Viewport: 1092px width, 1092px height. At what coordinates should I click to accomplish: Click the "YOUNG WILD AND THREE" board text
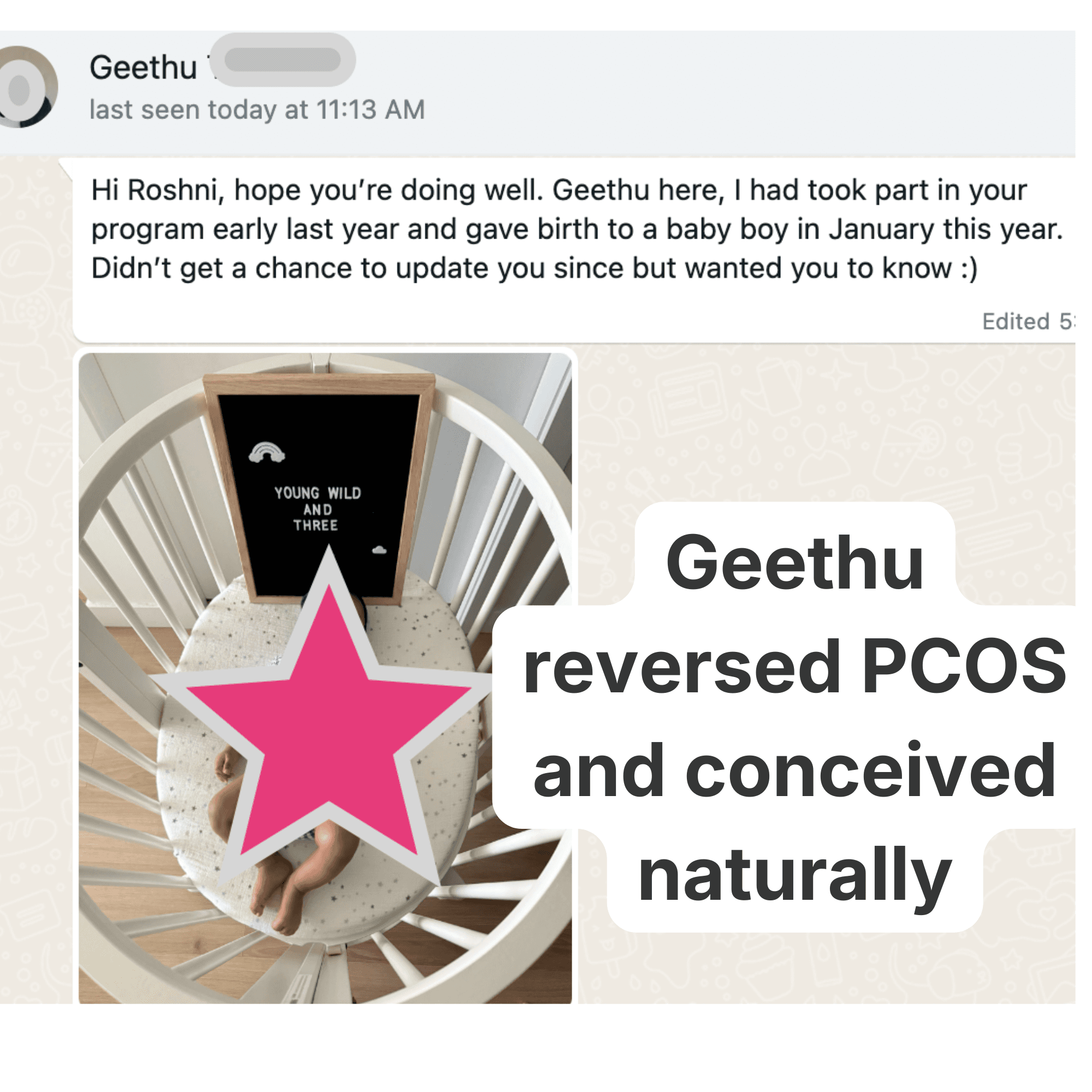[x=317, y=509]
